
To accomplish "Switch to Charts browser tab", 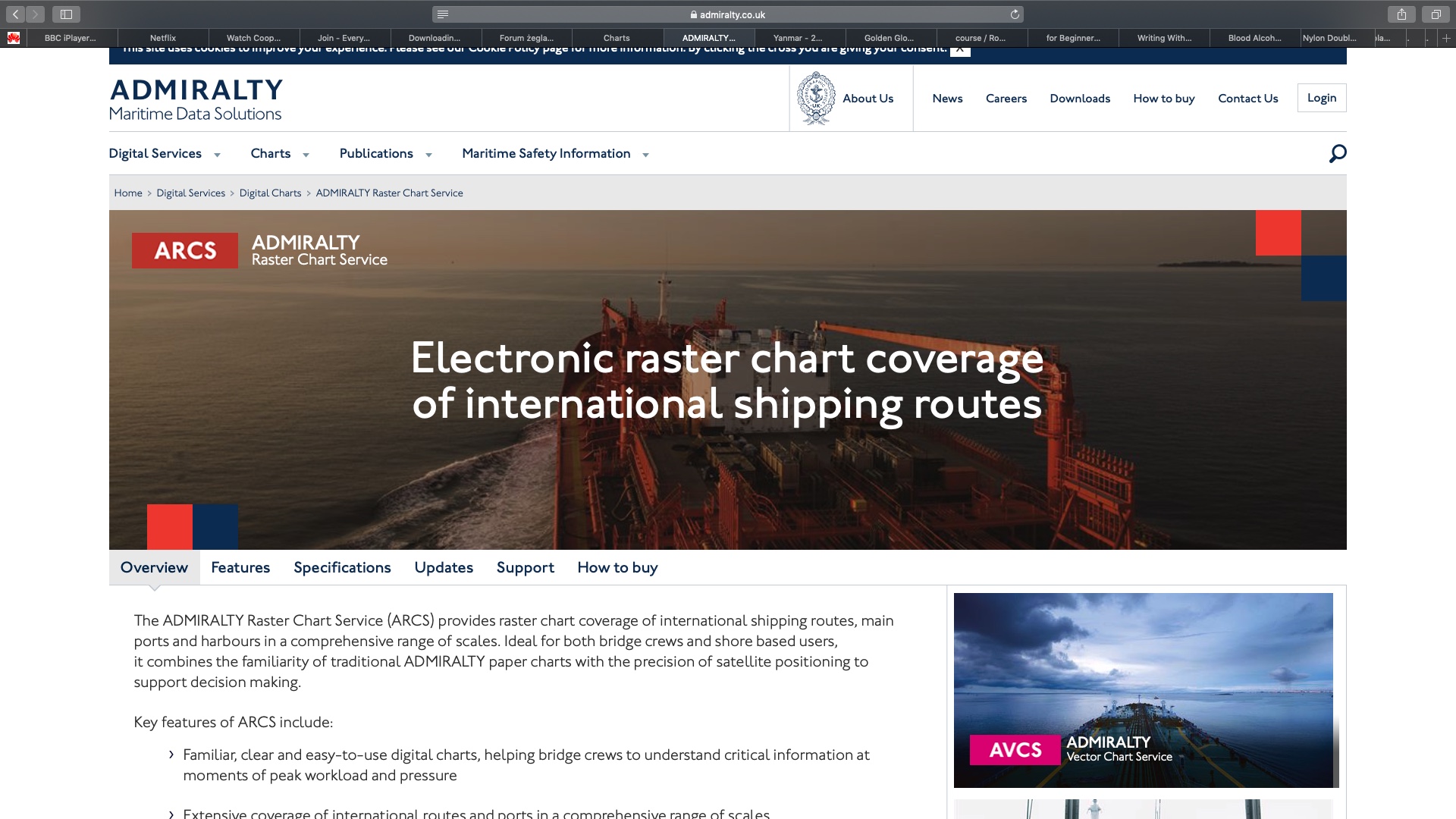I will pos(618,38).
